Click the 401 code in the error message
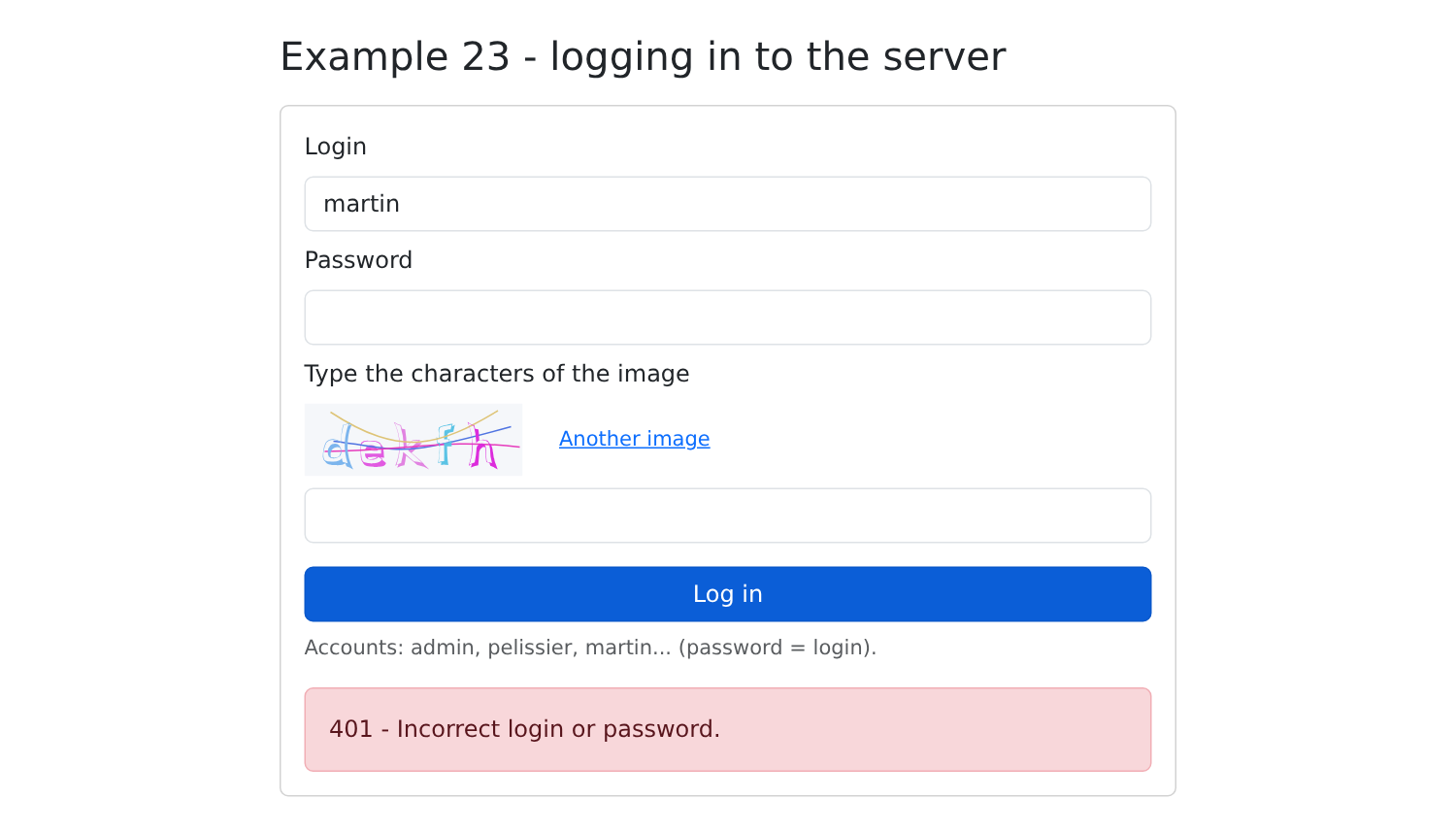Screen dimensions: 1456x832 [350, 729]
